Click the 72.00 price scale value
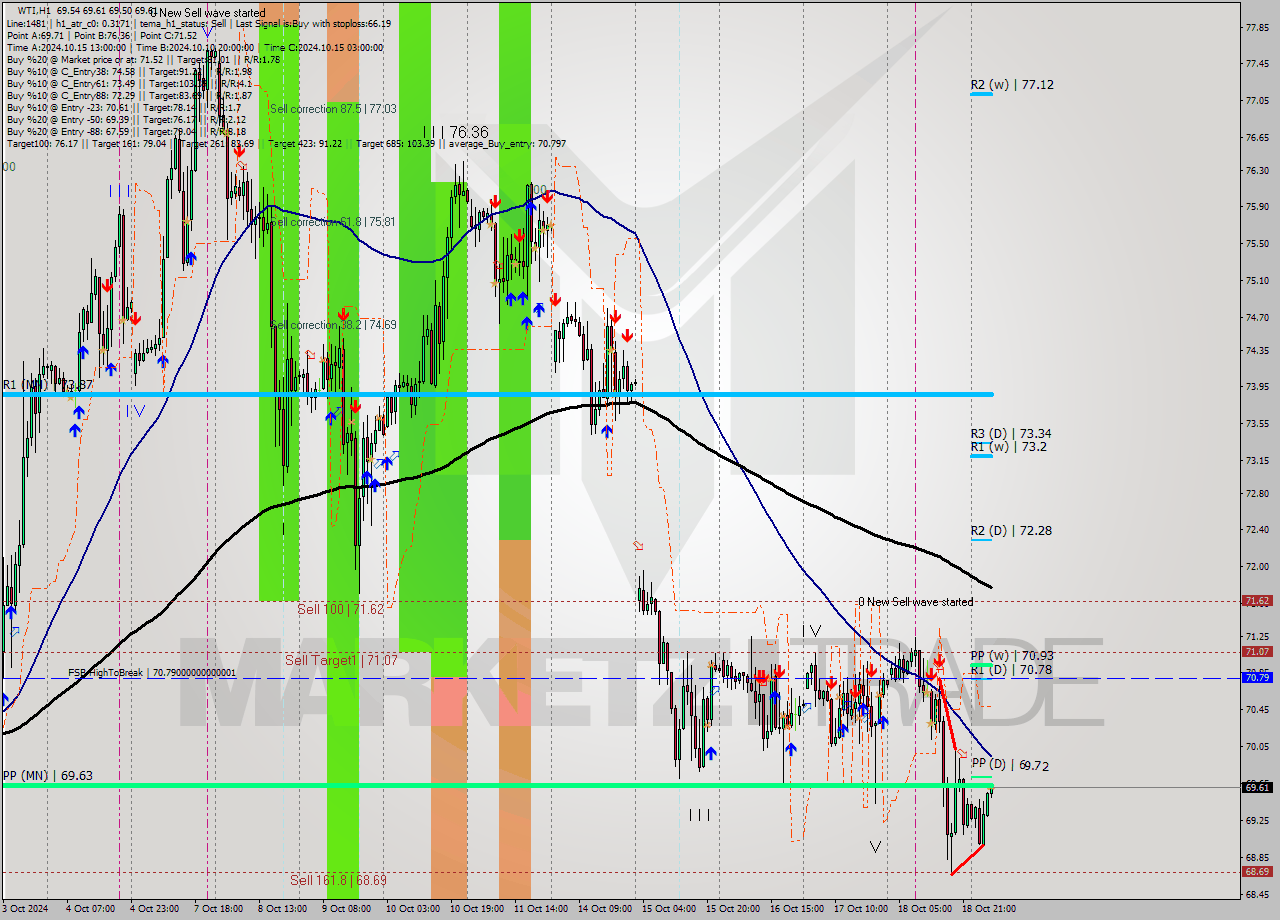Screen dimensions: 1280x920 [1257, 567]
